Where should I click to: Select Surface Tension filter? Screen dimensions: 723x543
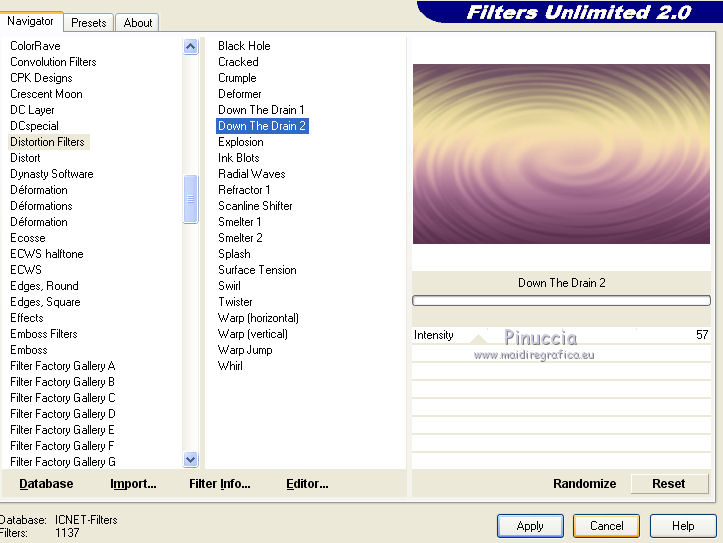[x=257, y=270]
